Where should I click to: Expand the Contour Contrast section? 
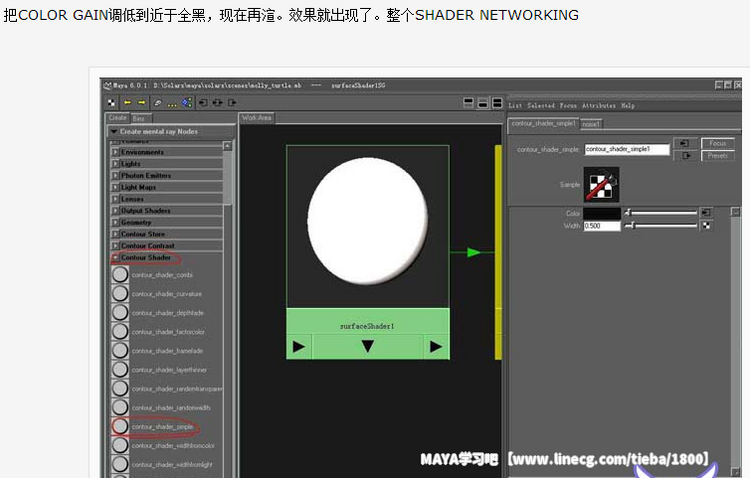click(167, 246)
